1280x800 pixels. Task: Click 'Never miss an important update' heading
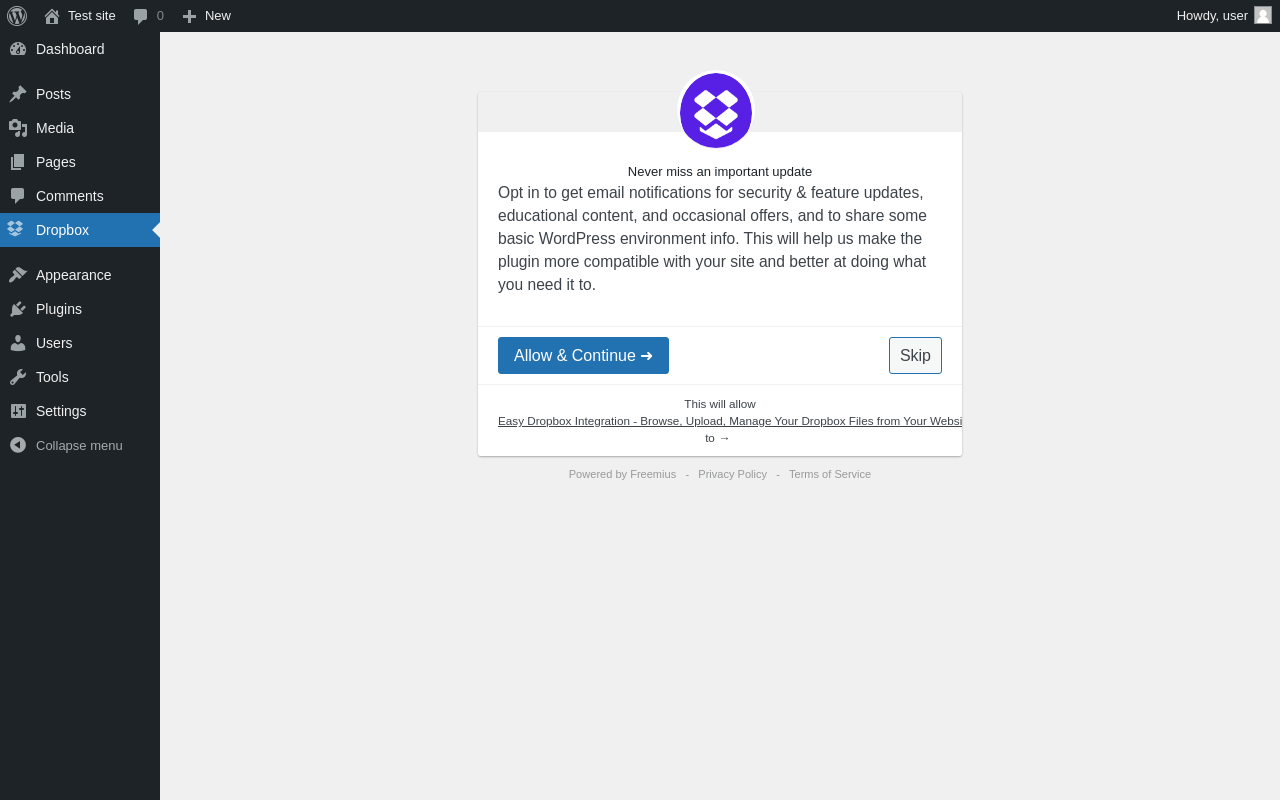click(x=720, y=171)
